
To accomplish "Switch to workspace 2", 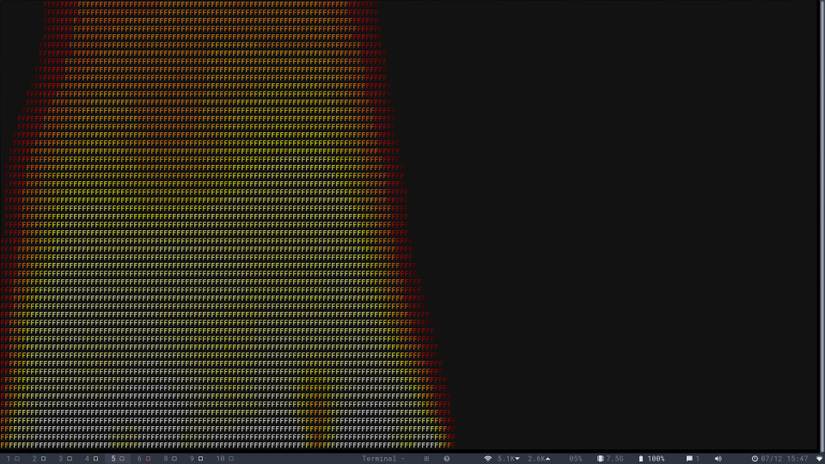I will click(39, 459).
